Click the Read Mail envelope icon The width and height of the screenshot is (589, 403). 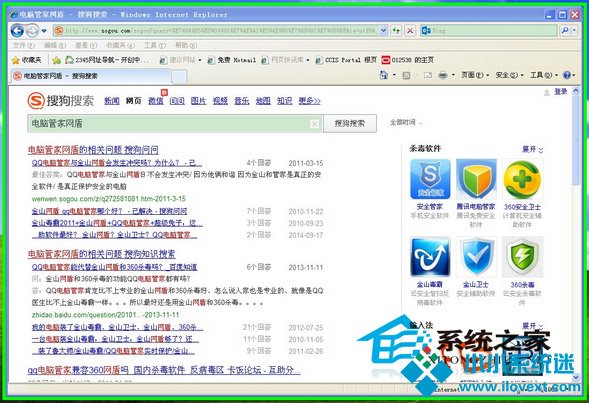pos(427,75)
